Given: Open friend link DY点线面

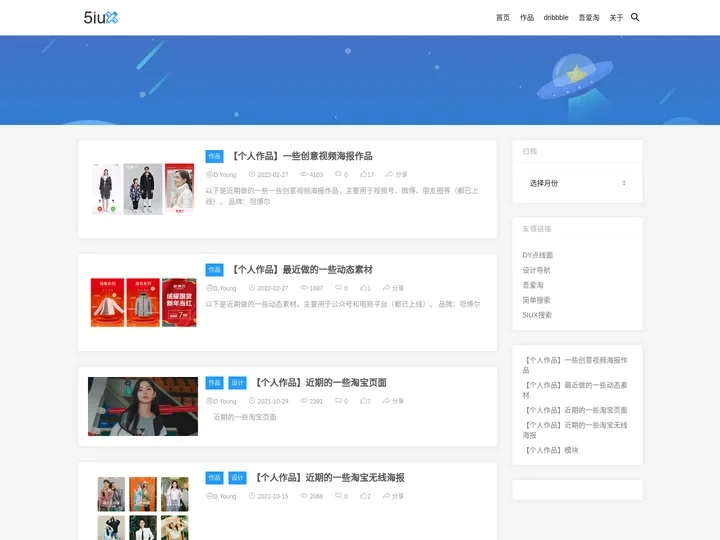Looking at the screenshot, I should 537,255.
